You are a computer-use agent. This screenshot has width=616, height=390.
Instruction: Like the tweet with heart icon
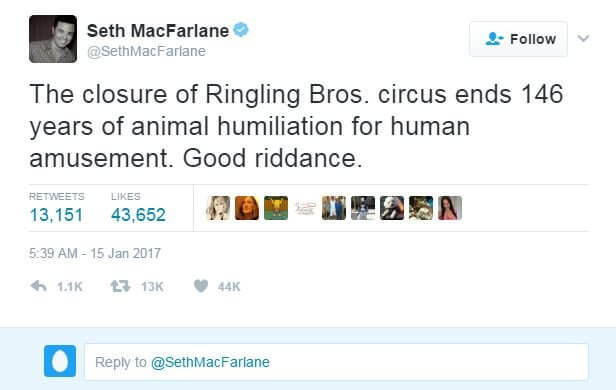click(201, 286)
